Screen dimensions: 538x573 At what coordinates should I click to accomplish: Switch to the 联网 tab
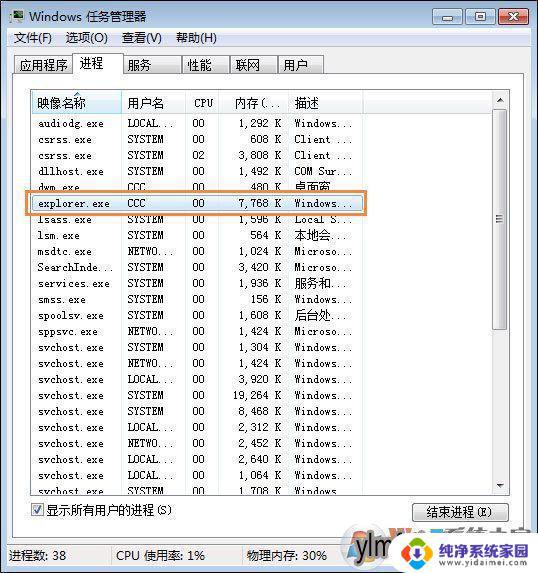point(254,65)
